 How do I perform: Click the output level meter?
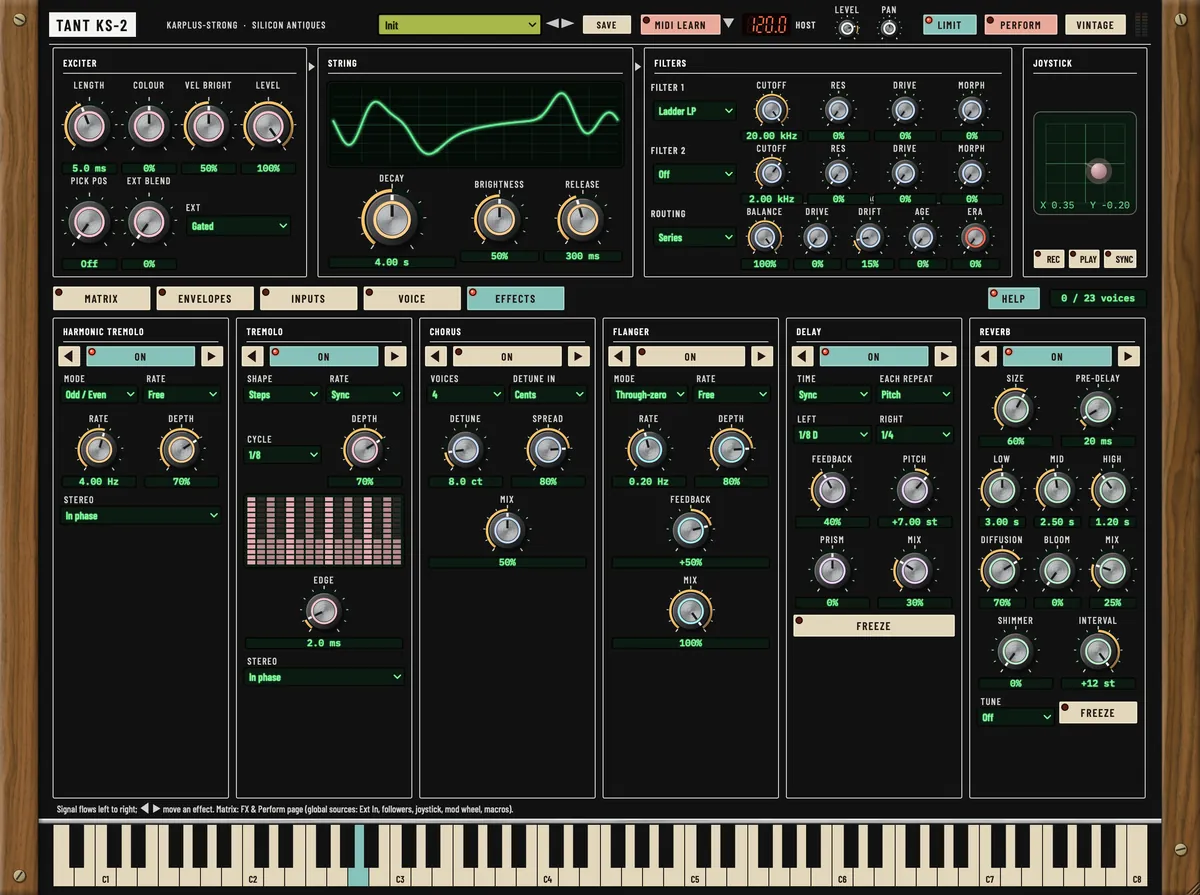1142,24
